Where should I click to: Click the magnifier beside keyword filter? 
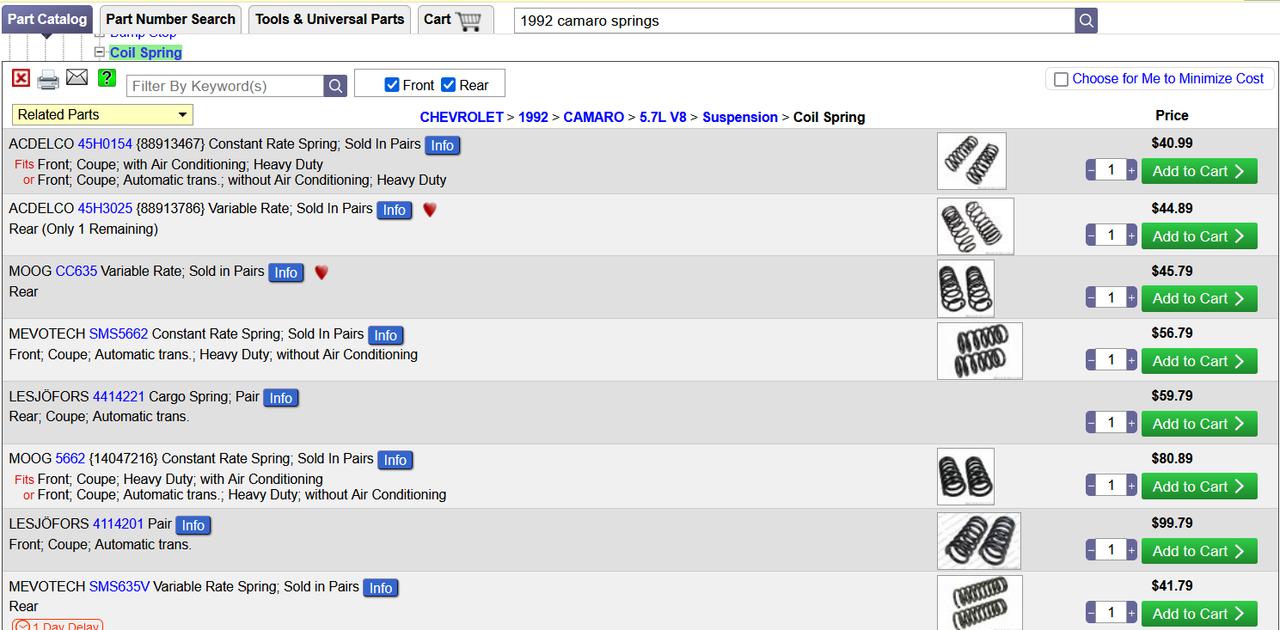(x=336, y=86)
